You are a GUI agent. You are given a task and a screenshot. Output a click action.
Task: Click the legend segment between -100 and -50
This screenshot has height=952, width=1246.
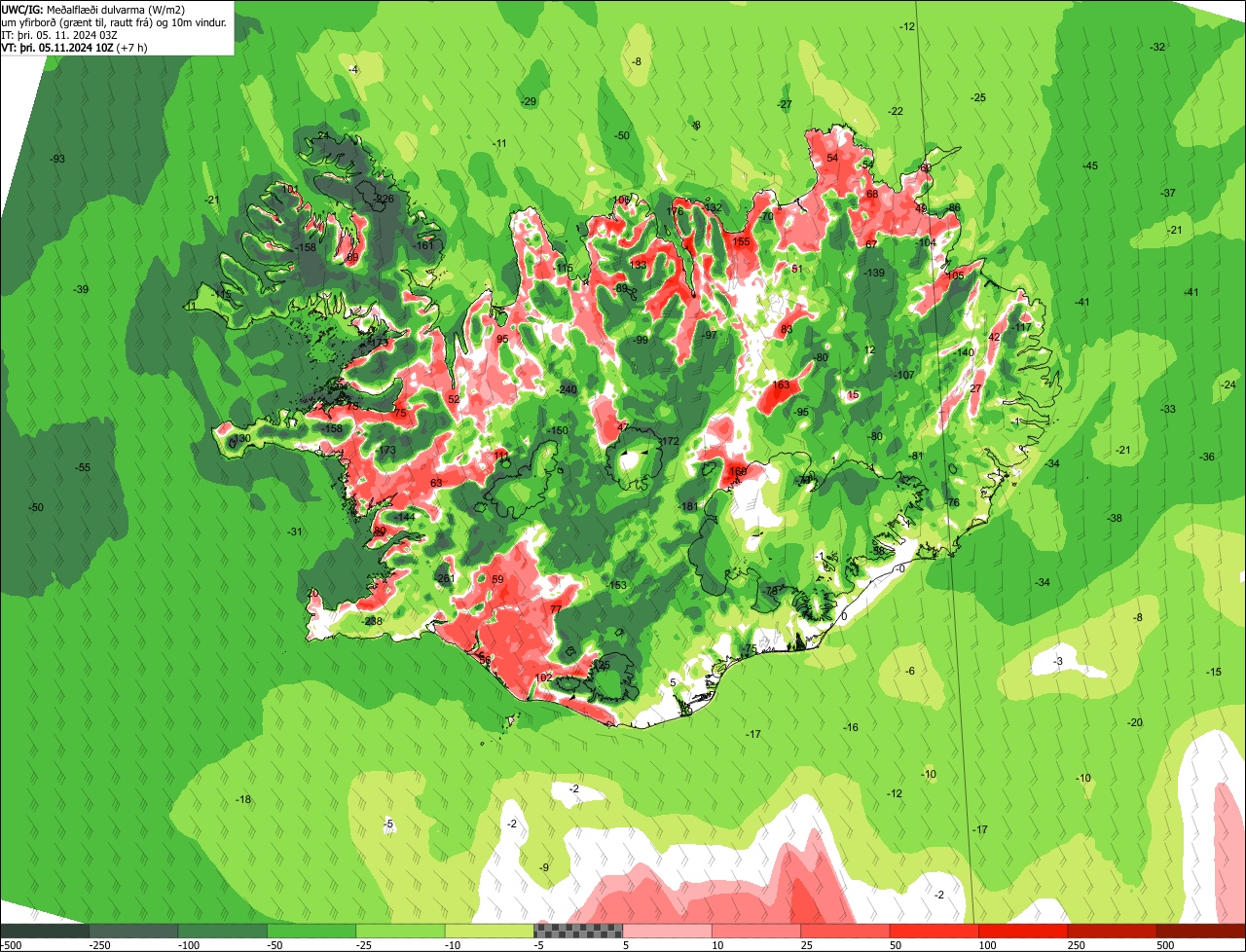click(223, 931)
